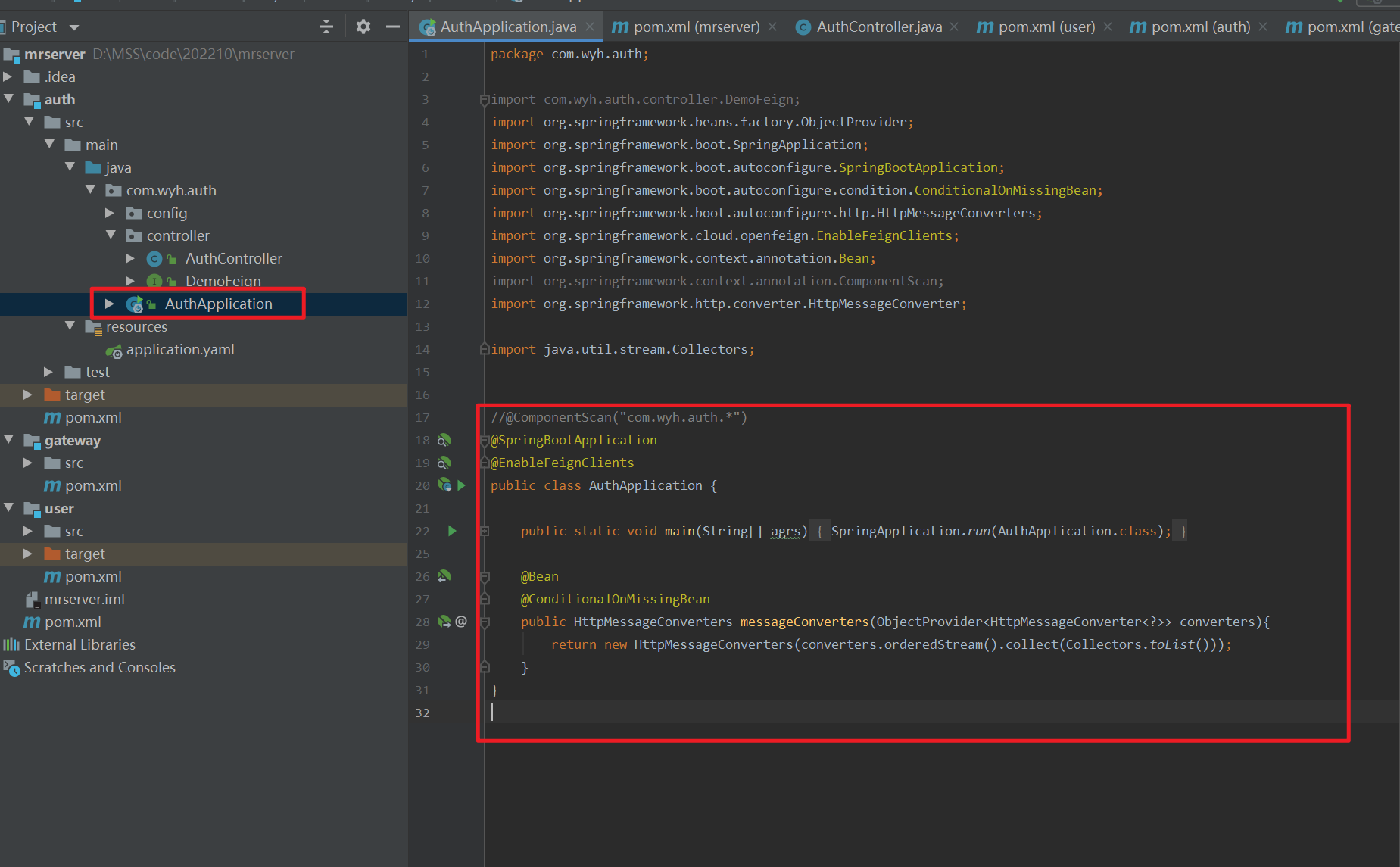Select the java source folder in tree
The width and height of the screenshot is (1400, 867).
point(118,167)
